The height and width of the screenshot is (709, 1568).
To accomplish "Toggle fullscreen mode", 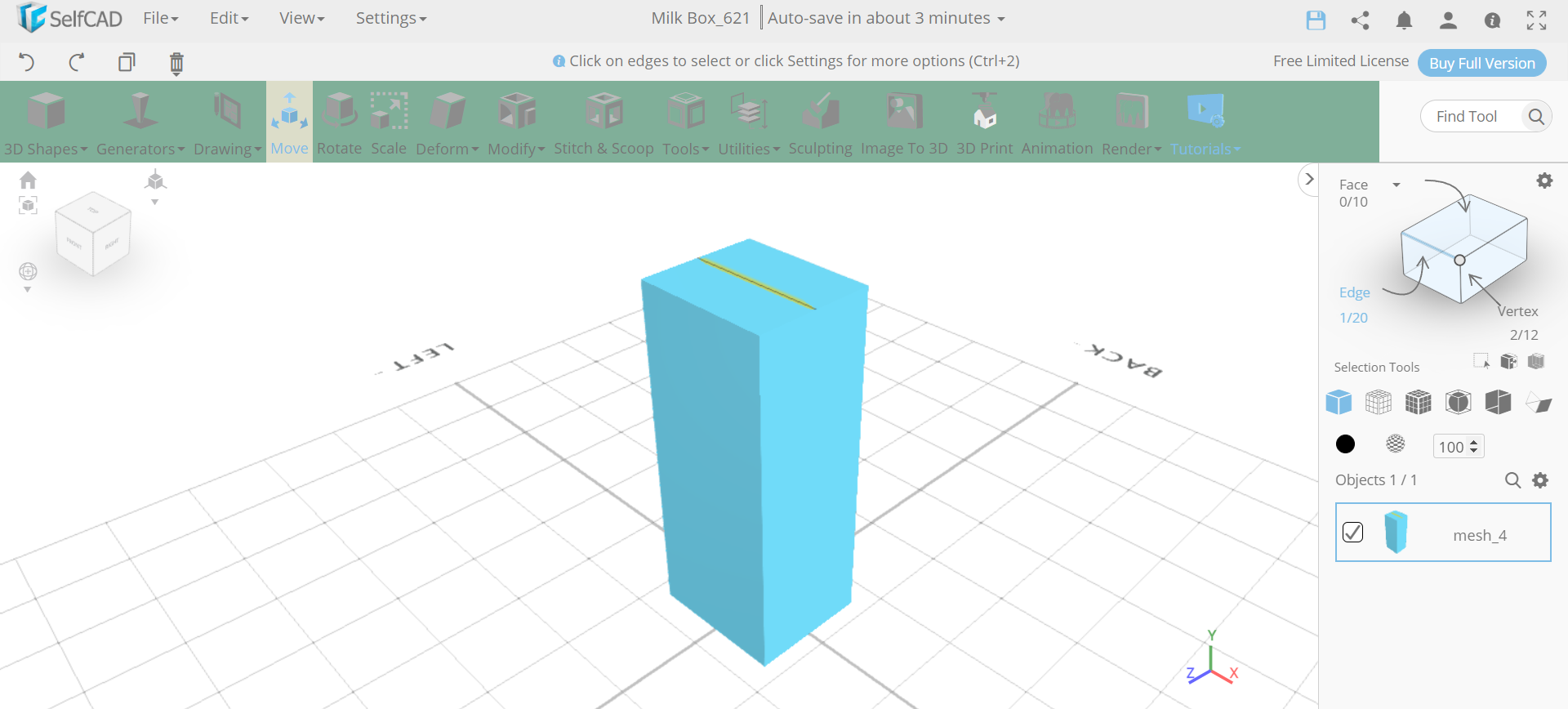I will pyautogui.click(x=1536, y=20).
